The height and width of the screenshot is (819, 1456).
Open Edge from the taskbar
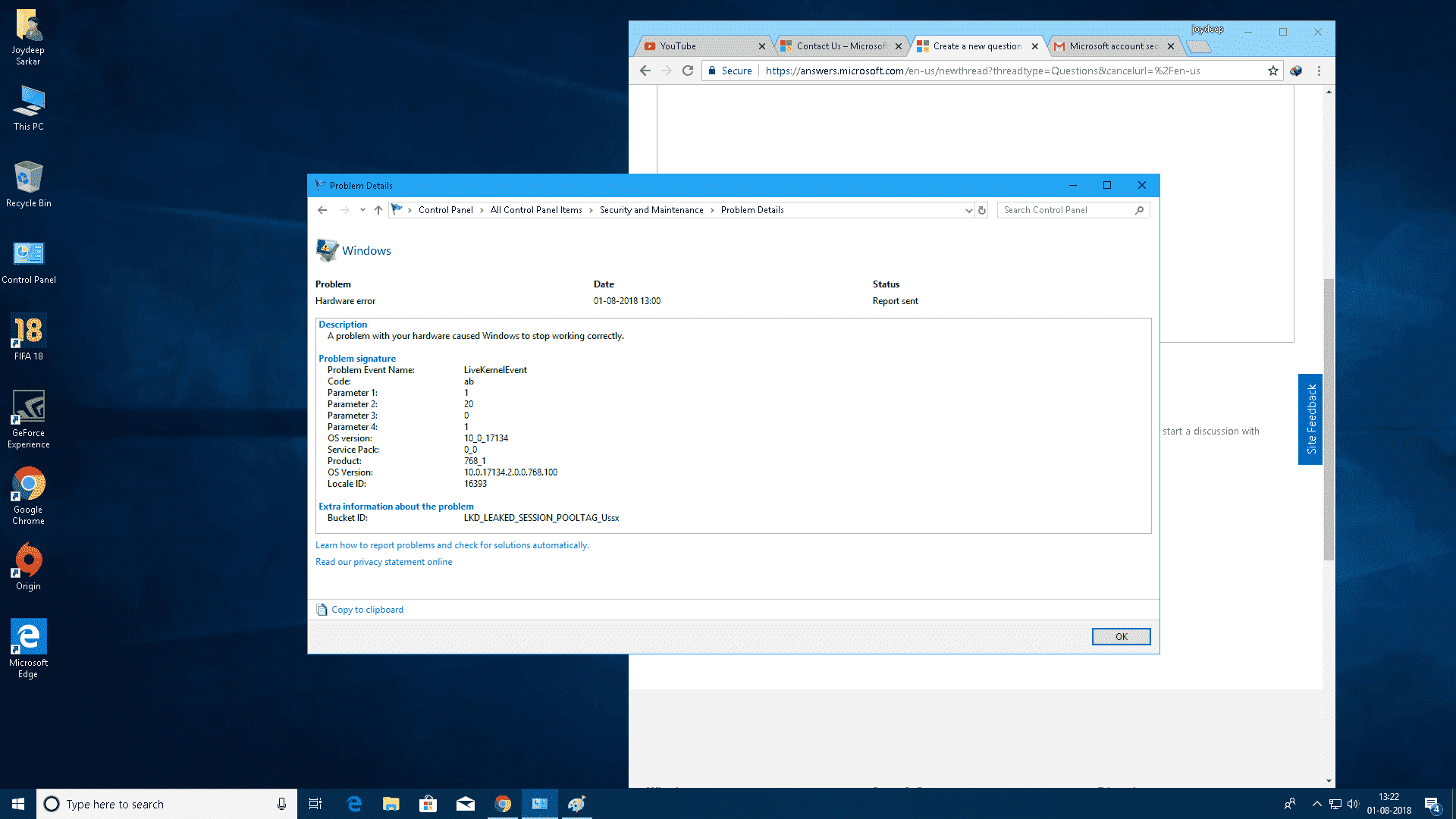[353, 804]
